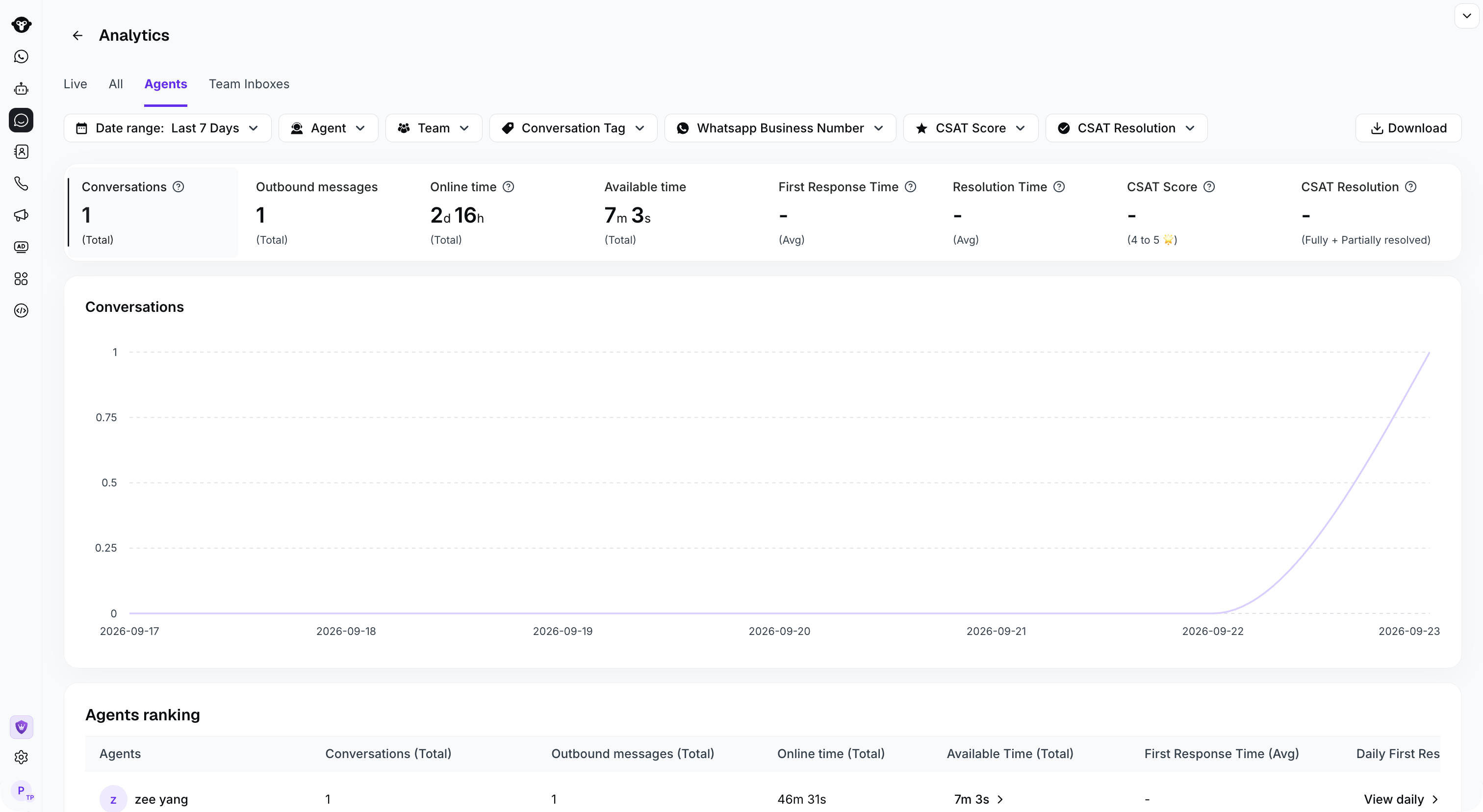Viewport: 1483px width, 812px height.
Task: Click the help icon next to the Conversations metric
Action: tap(179, 187)
